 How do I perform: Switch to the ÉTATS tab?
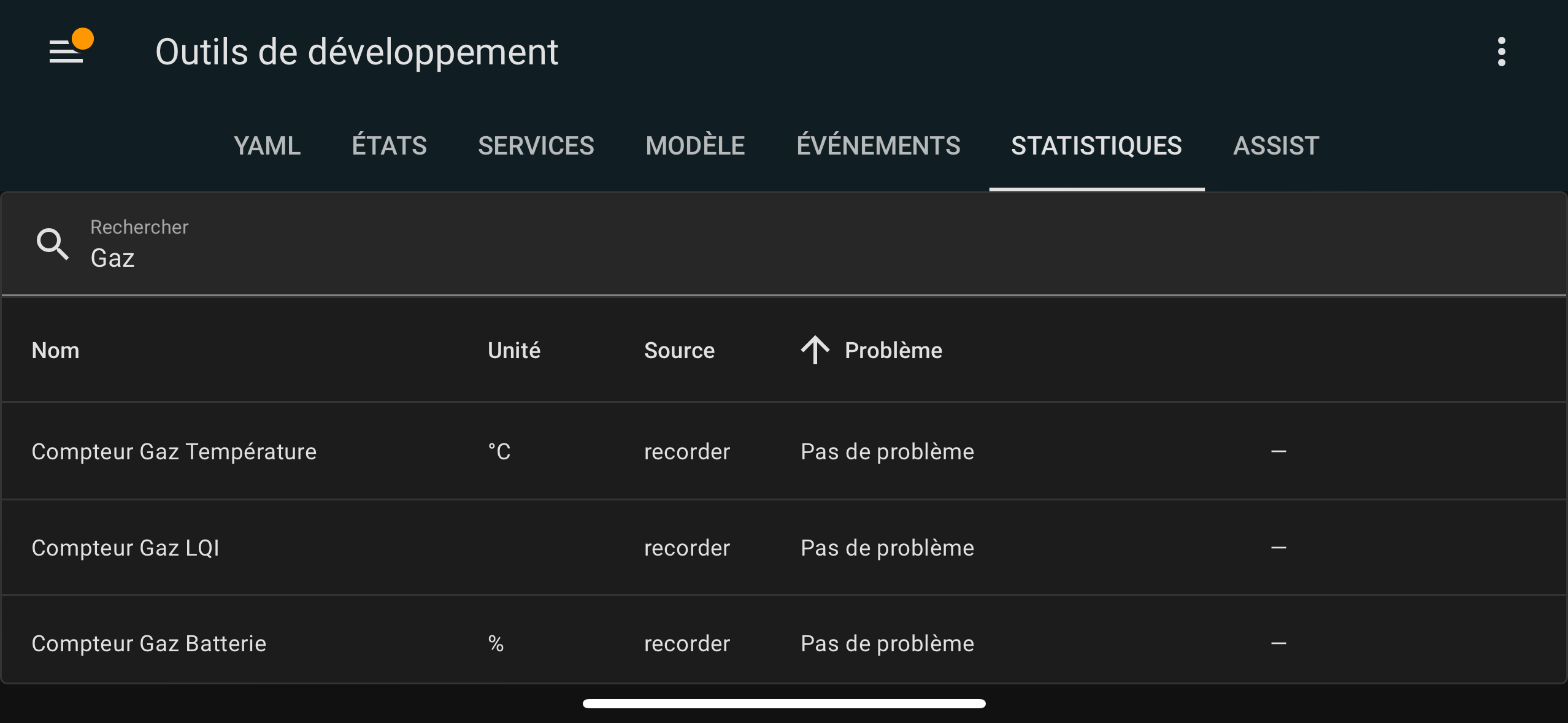(x=389, y=146)
